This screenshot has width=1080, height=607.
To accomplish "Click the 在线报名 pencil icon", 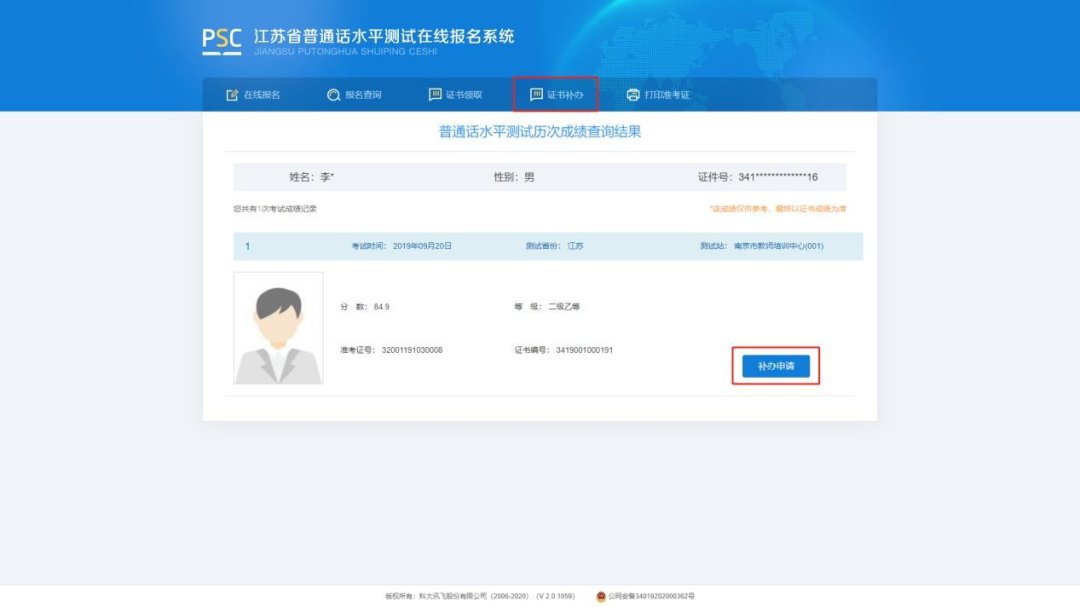I will tap(232, 95).
